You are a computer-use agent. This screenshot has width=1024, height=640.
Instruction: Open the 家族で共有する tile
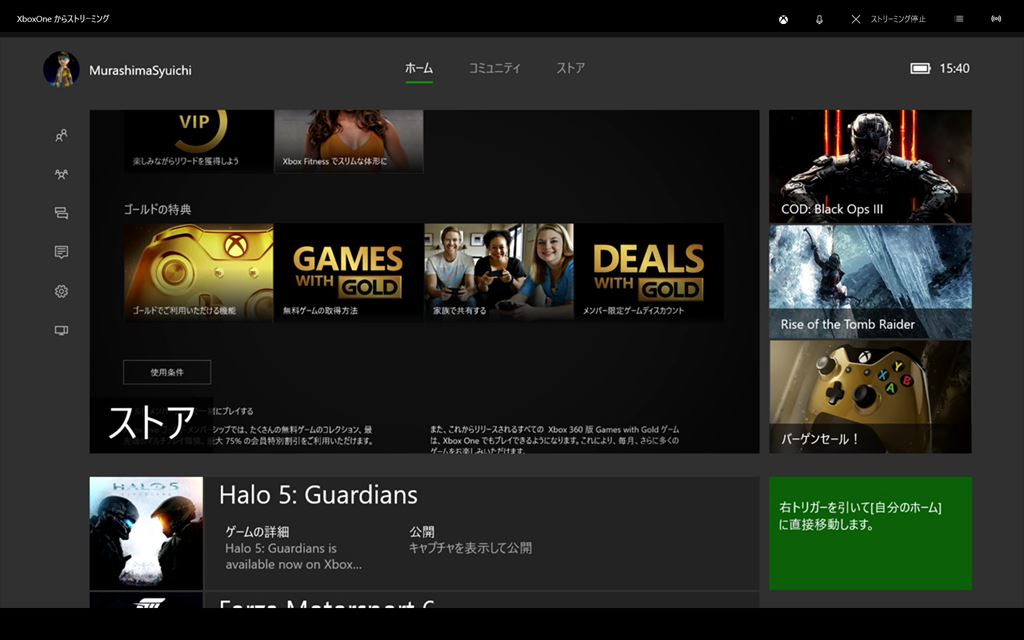point(499,272)
